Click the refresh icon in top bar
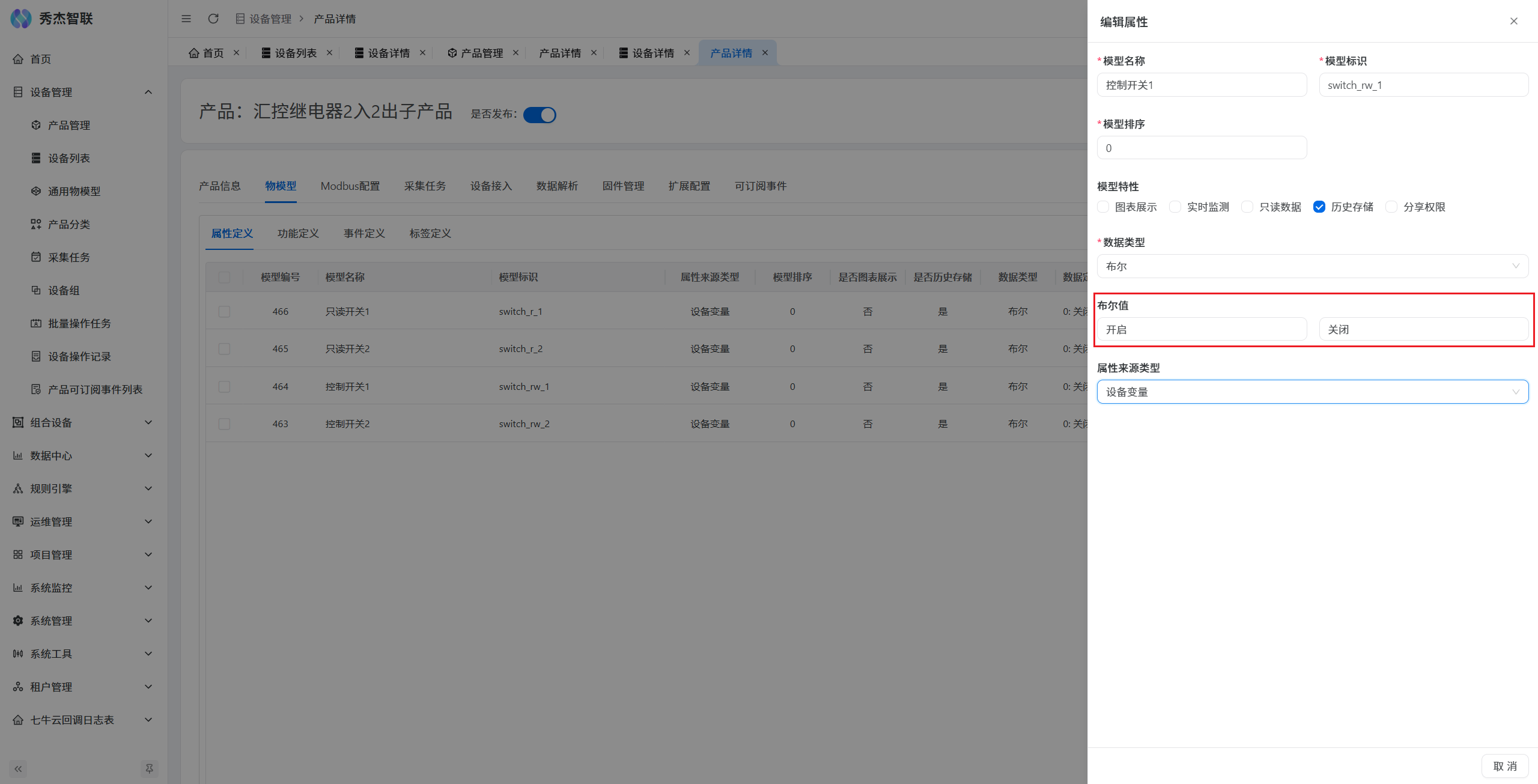The height and width of the screenshot is (784, 1538). pos(213,19)
